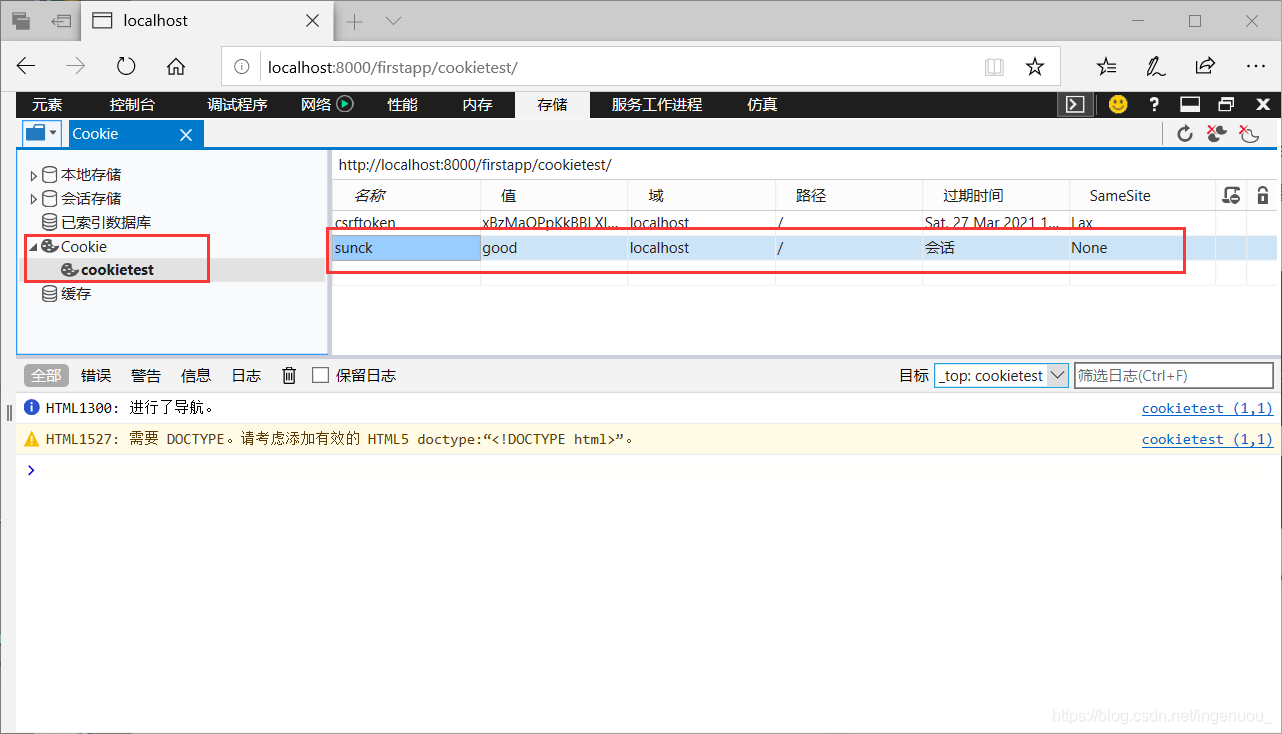Filter console by 错误
Screen dimensions: 1282x734
click(x=96, y=376)
